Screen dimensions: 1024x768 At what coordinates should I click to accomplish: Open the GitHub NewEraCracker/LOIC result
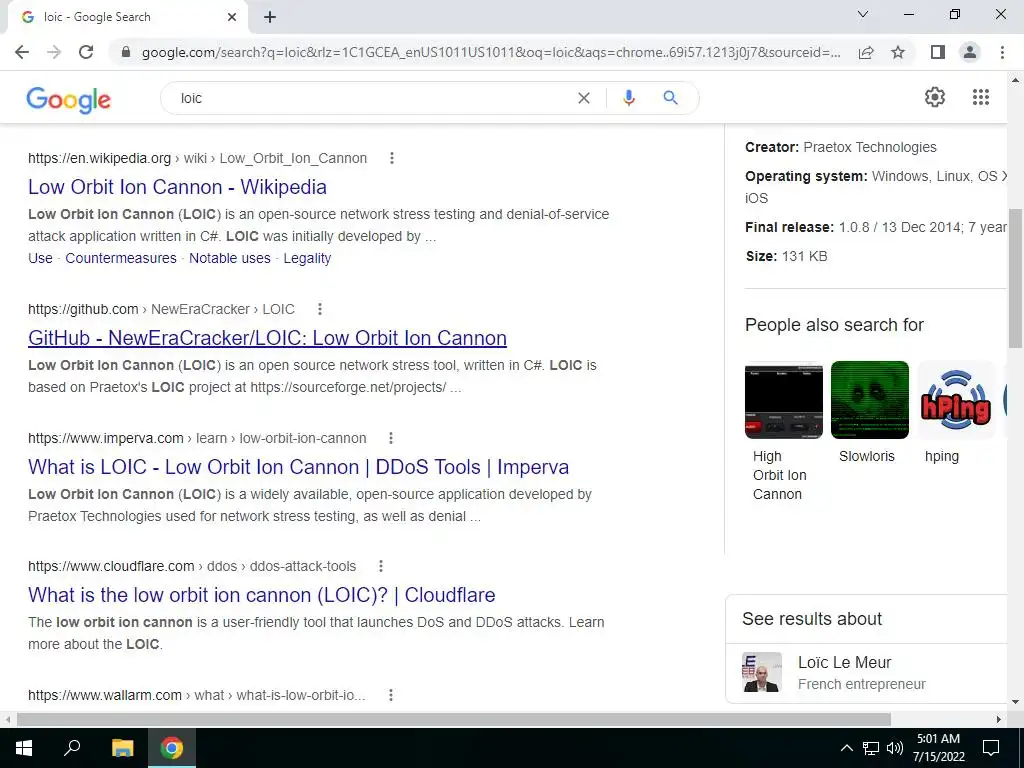click(267, 338)
